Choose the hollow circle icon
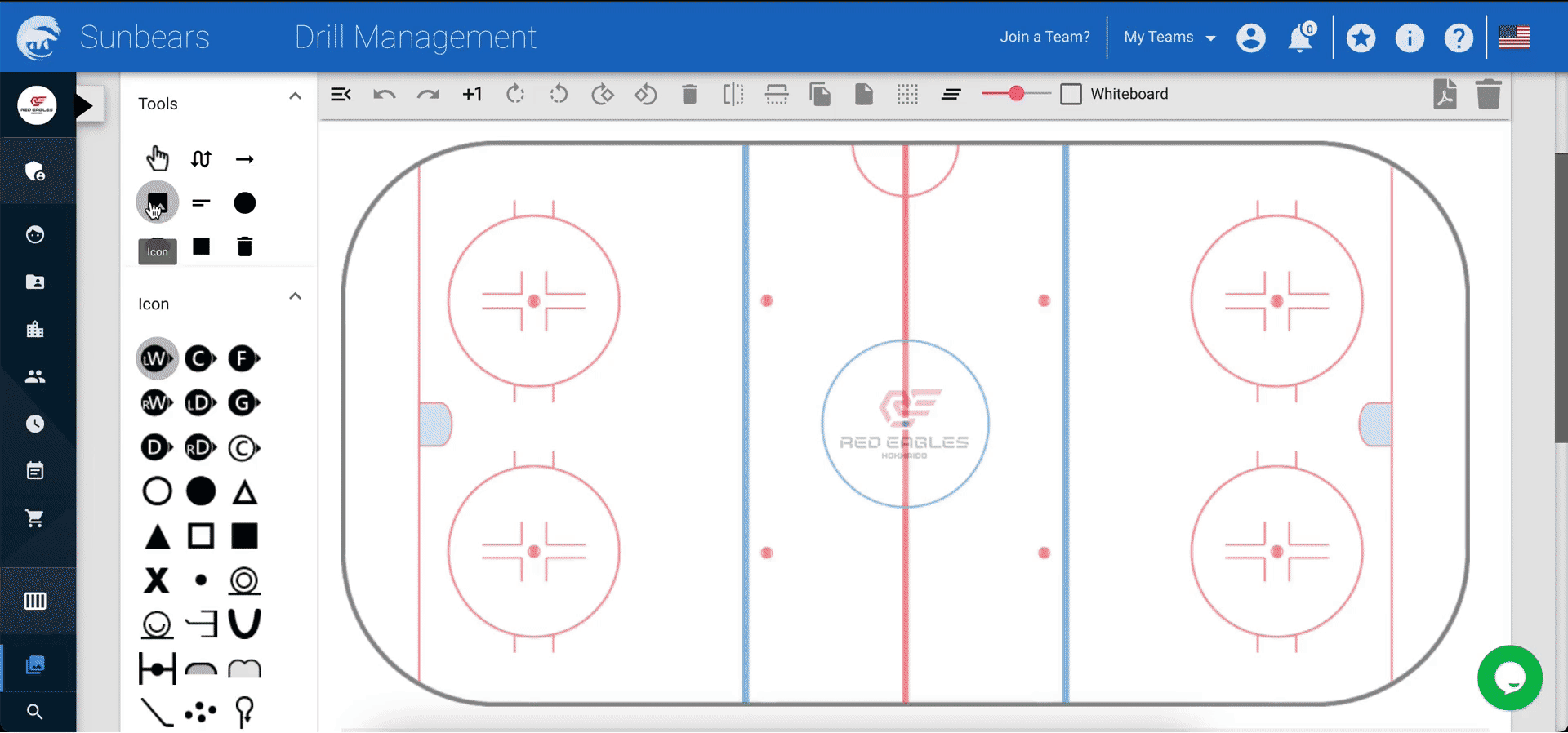The height and width of the screenshot is (733, 1568). (157, 491)
